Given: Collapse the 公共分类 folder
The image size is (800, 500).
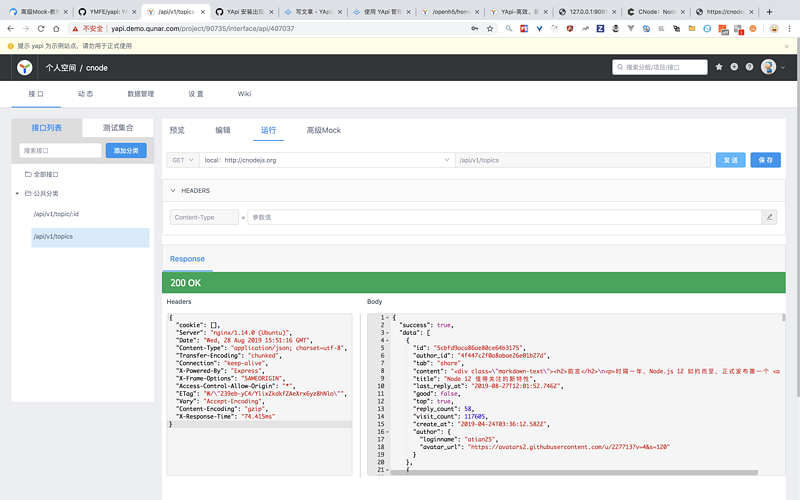Looking at the screenshot, I should click(x=19, y=193).
